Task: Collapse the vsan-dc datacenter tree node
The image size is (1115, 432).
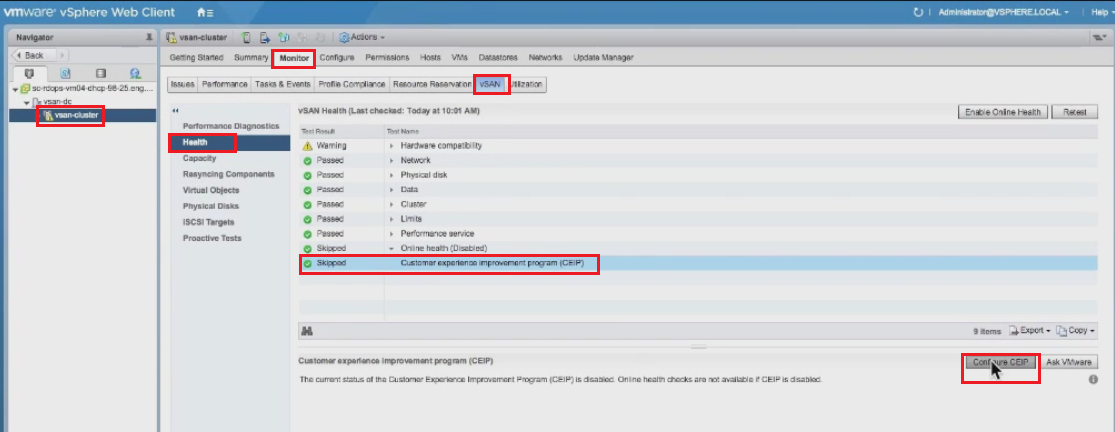Action: (27, 102)
